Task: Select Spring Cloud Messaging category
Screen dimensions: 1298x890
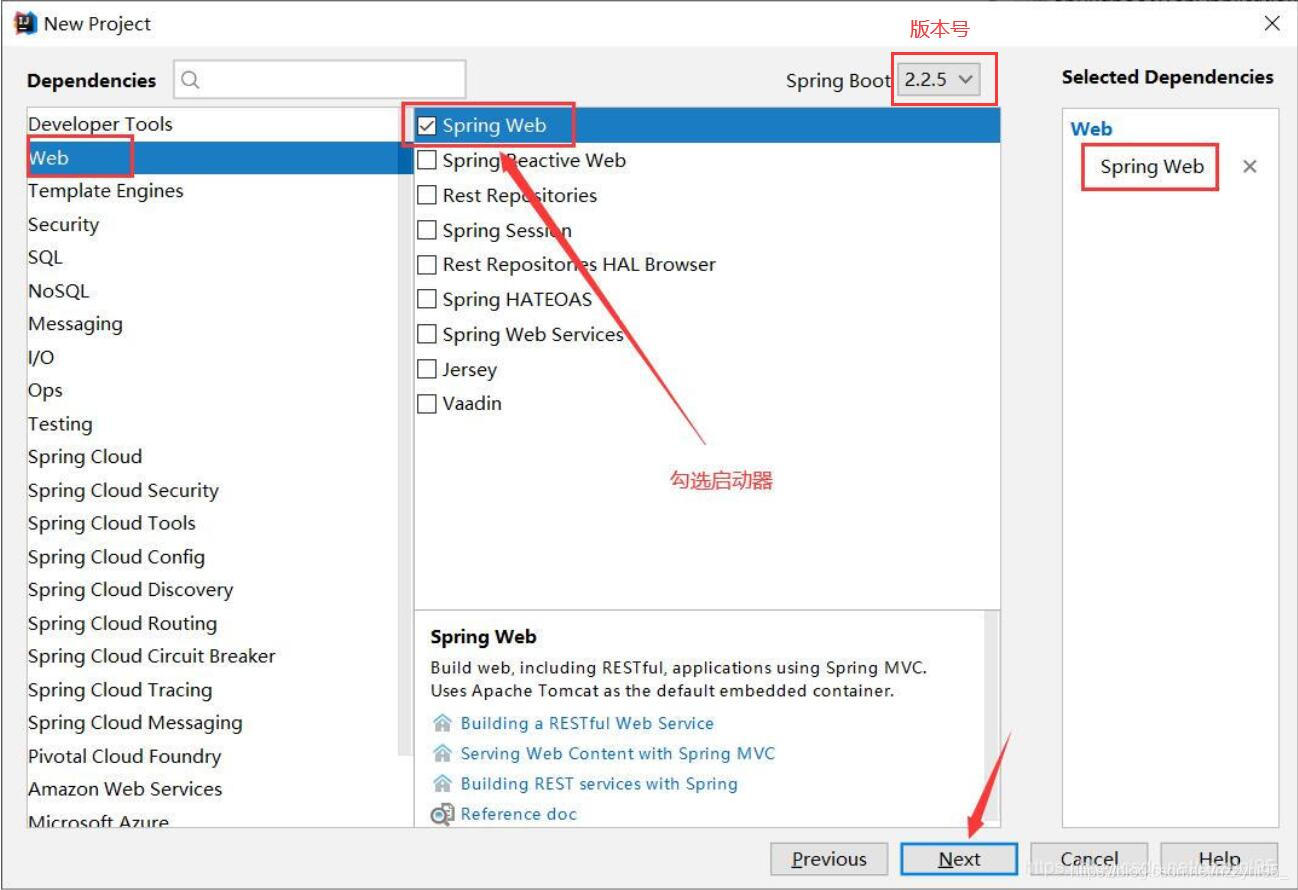Action: [x=213, y=723]
